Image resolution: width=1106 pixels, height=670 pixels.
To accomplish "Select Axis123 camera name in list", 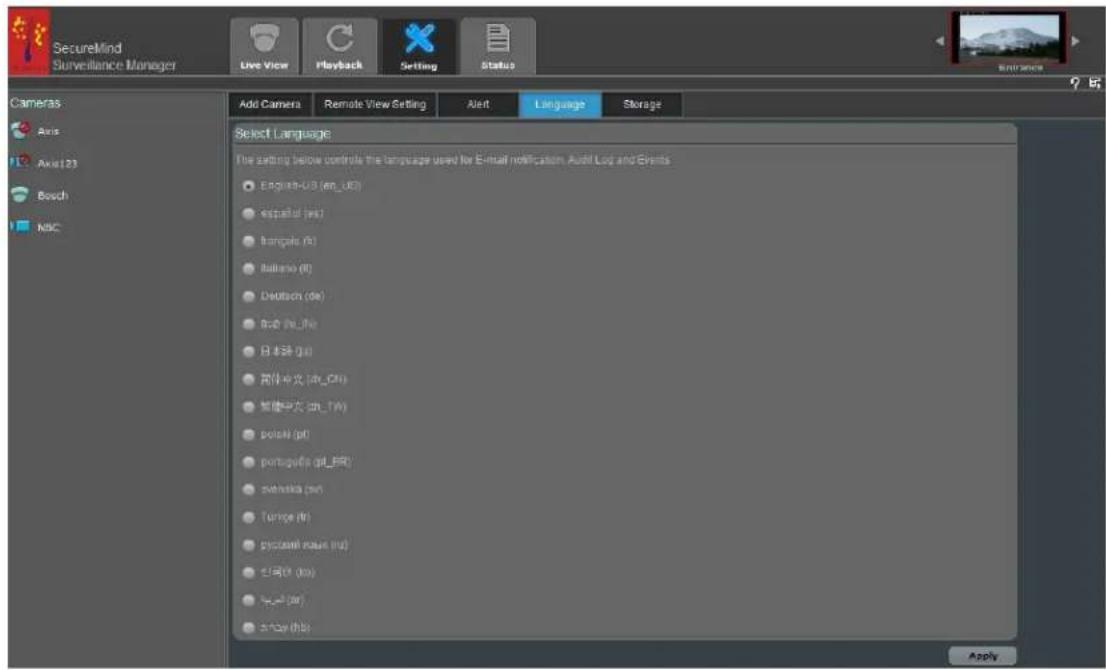I will 57,163.
